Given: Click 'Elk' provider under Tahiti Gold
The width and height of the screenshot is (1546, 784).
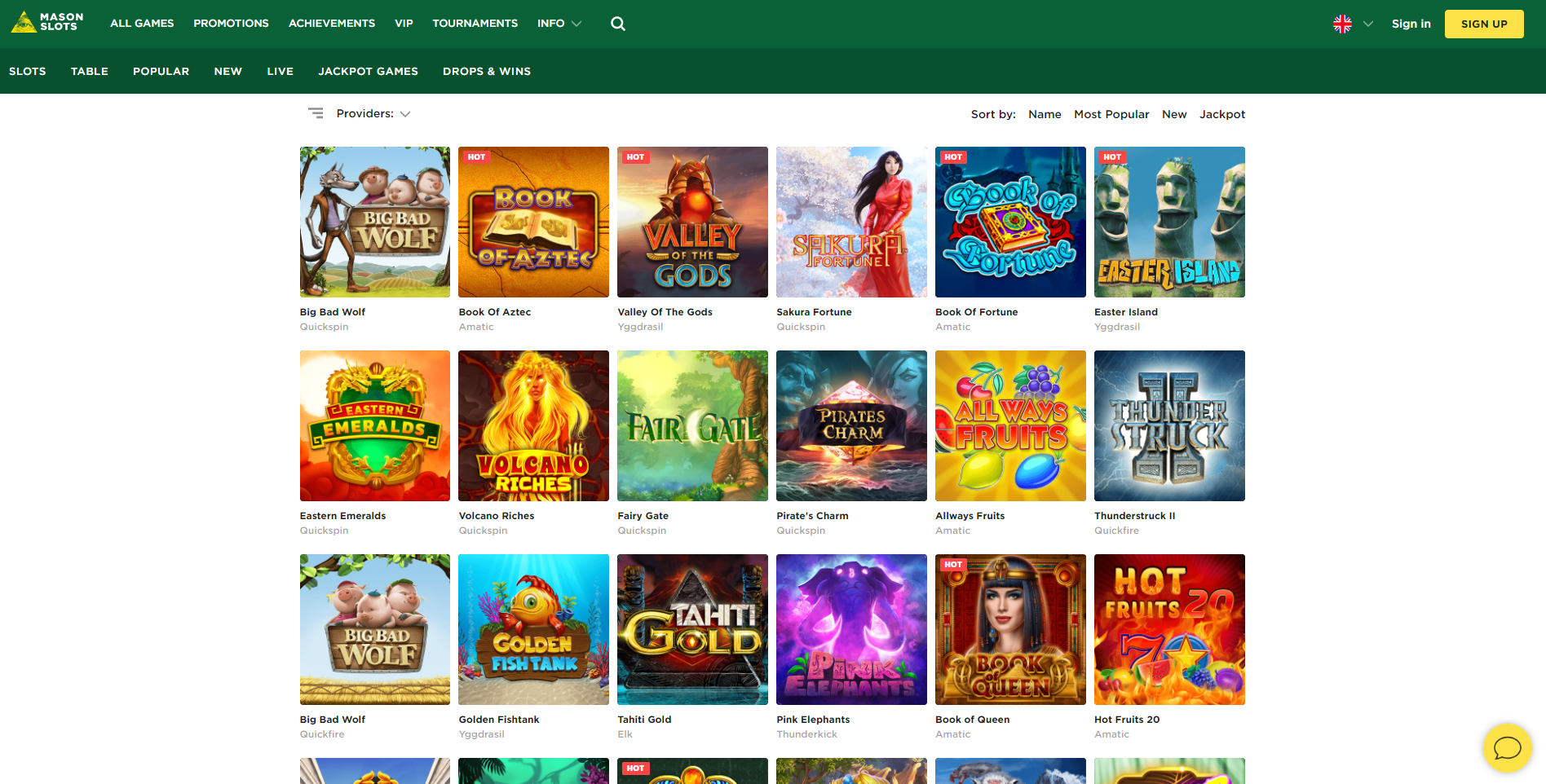Looking at the screenshot, I should pos(625,734).
